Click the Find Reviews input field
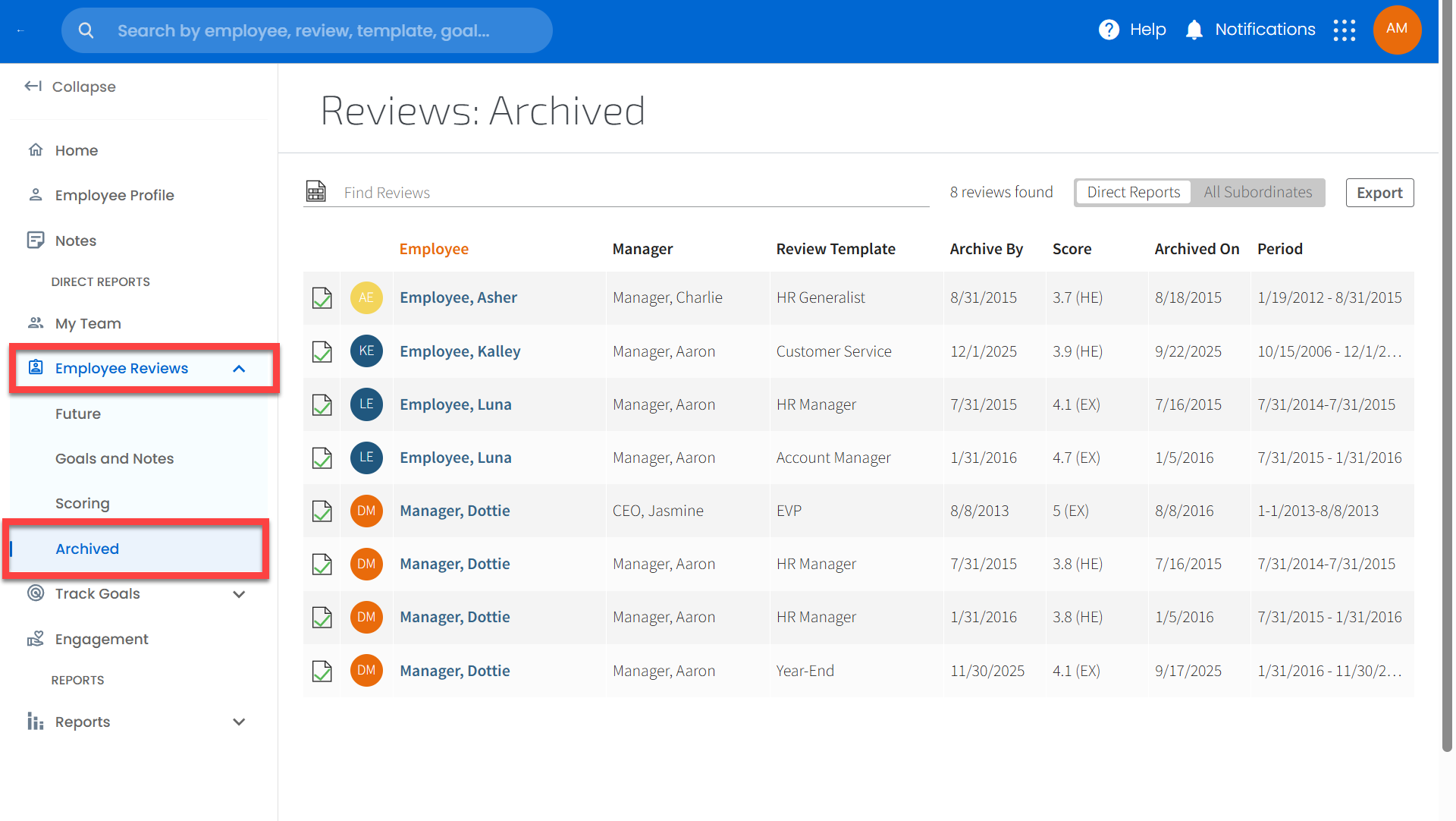The width and height of the screenshot is (1456, 821). click(x=629, y=193)
